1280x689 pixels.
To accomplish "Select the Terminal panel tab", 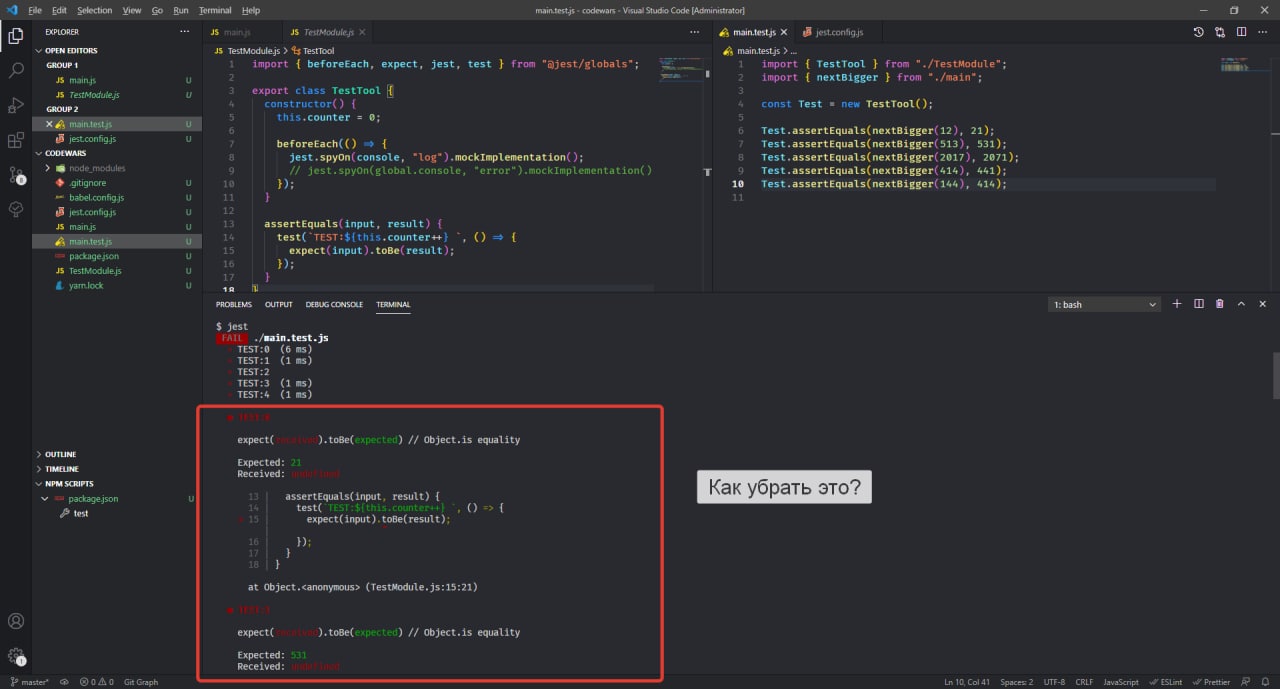I will (x=393, y=304).
